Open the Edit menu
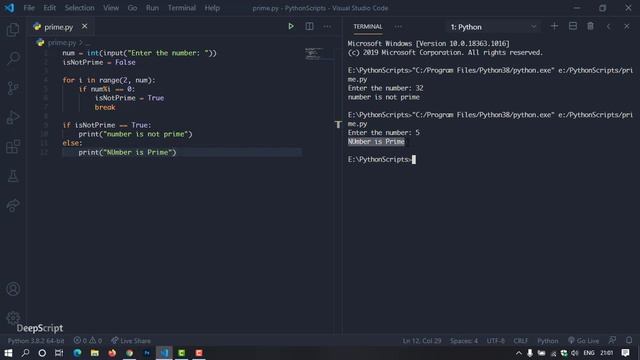Viewport: 640px width, 360px height. pyautogui.click(x=49, y=8)
